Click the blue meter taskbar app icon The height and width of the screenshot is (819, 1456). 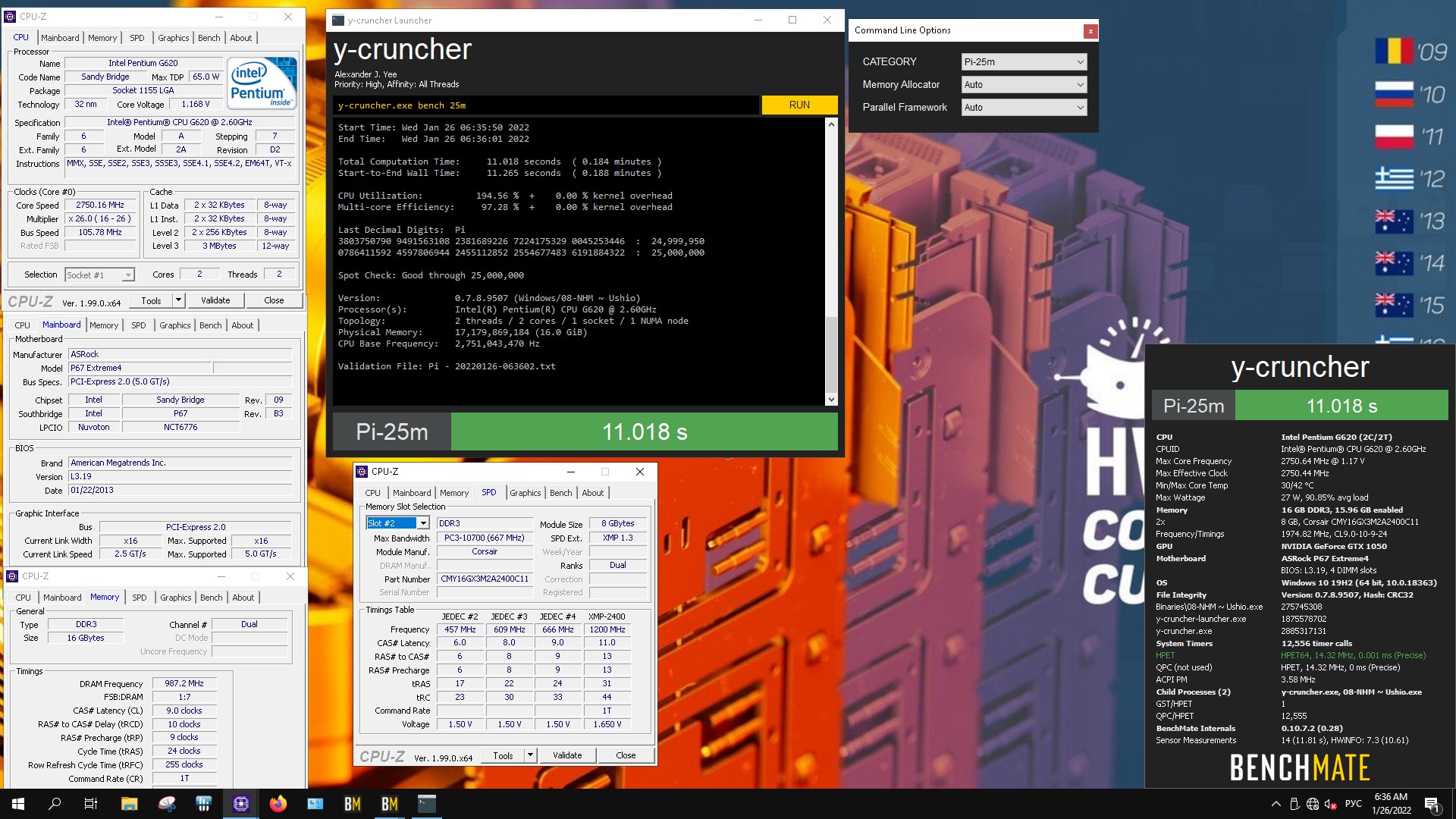tap(203, 804)
